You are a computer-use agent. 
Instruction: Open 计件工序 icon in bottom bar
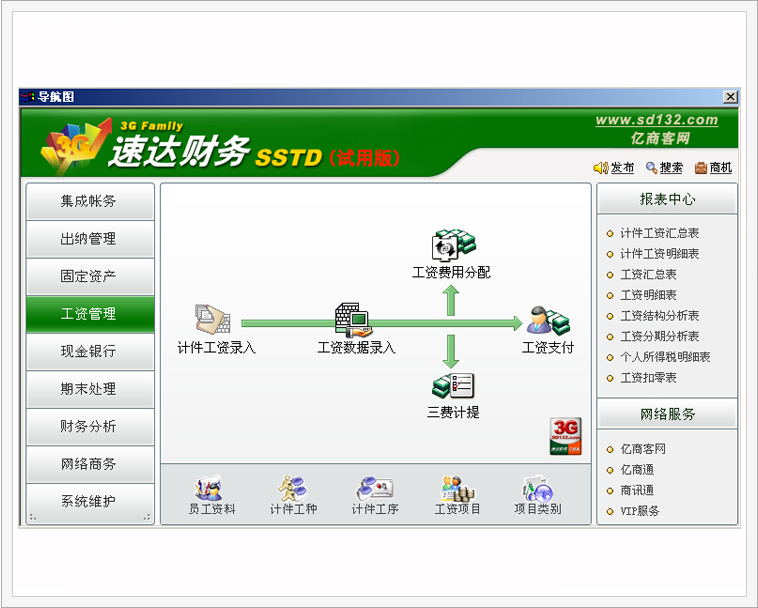tap(375, 488)
